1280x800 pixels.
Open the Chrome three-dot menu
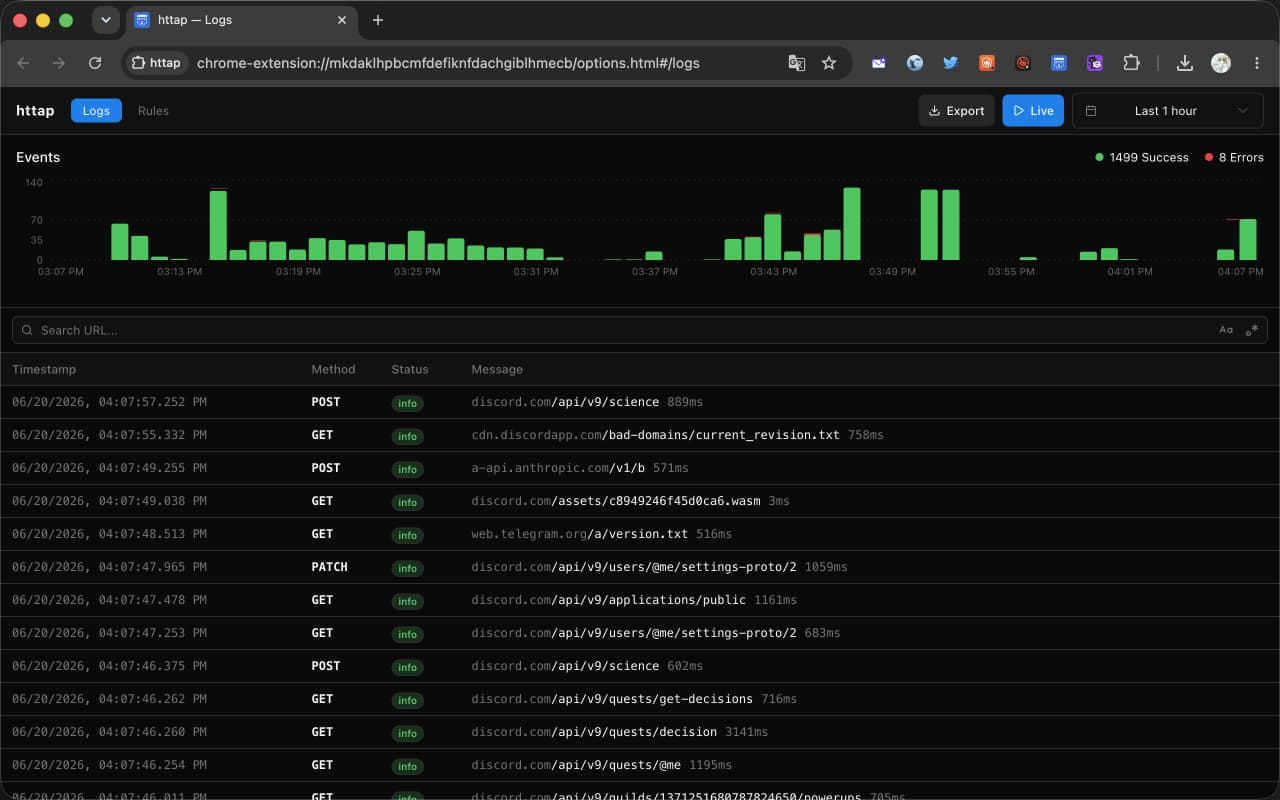point(1257,63)
